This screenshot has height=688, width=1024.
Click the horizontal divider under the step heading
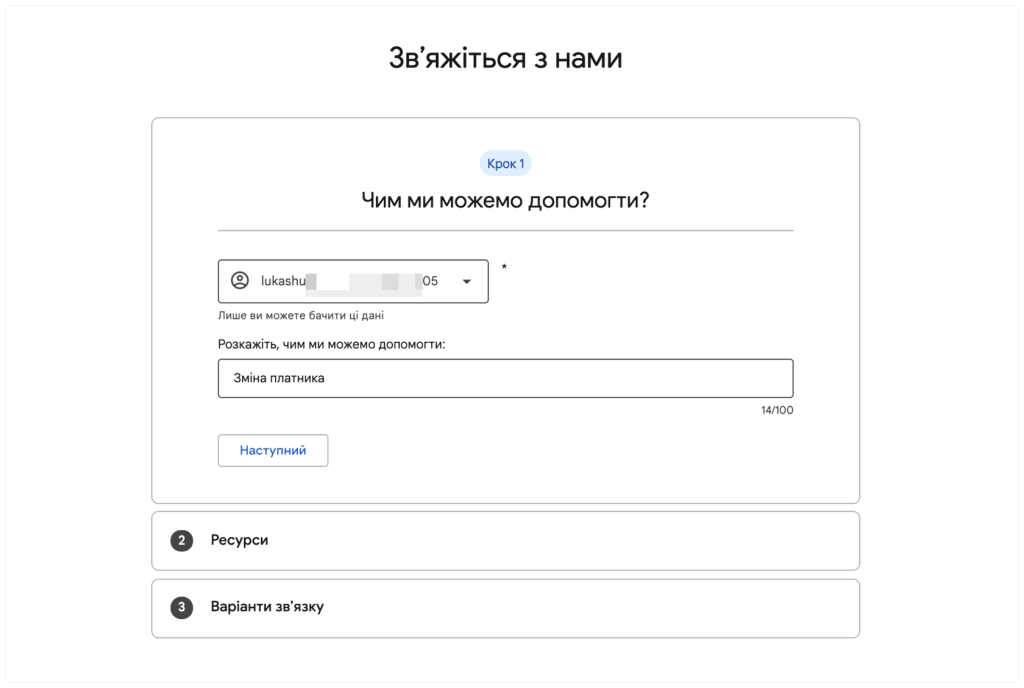point(505,228)
